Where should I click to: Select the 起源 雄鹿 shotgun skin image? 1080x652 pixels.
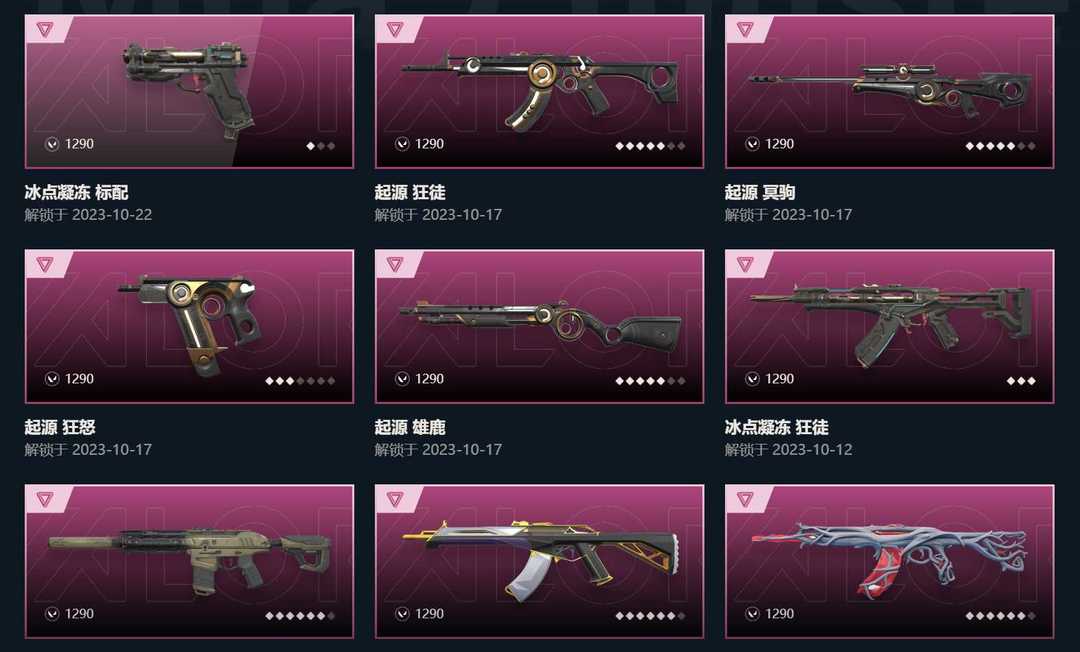click(x=539, y=326)
